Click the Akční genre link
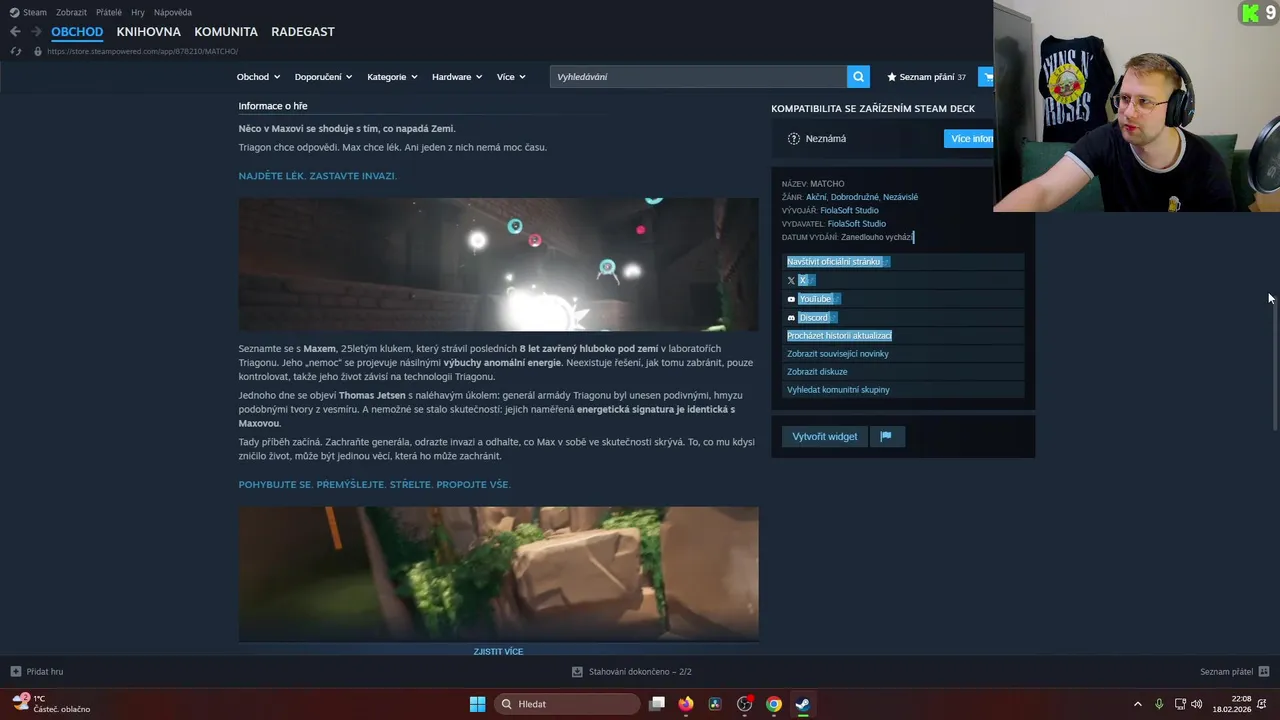This screenshot has height=720, width=1280. coord(816,197)
